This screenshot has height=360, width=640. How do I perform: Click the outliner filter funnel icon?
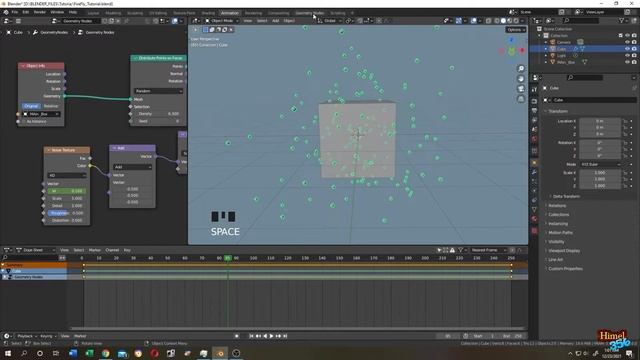point(621,20)
